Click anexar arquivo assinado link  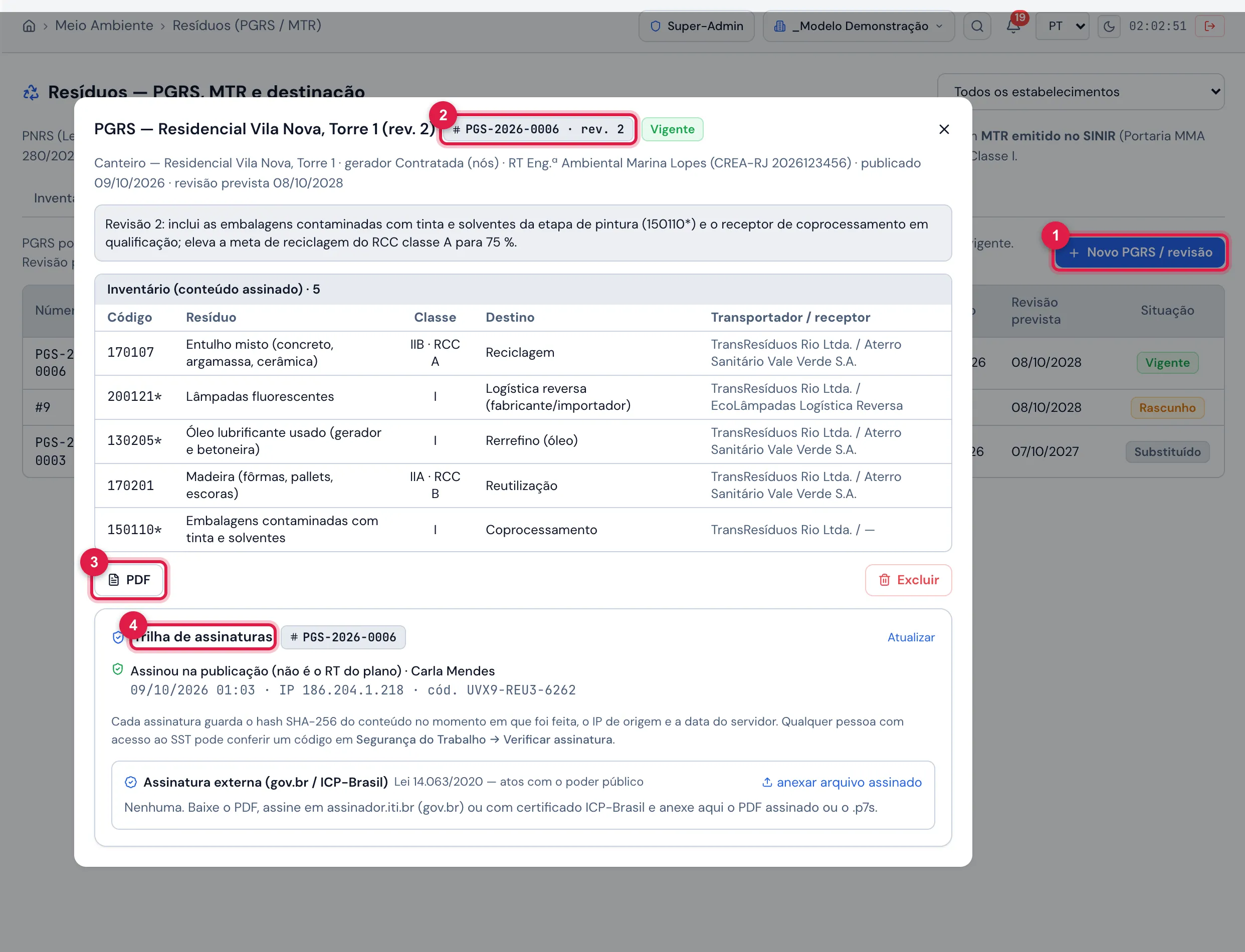click(x=842, y=782)
